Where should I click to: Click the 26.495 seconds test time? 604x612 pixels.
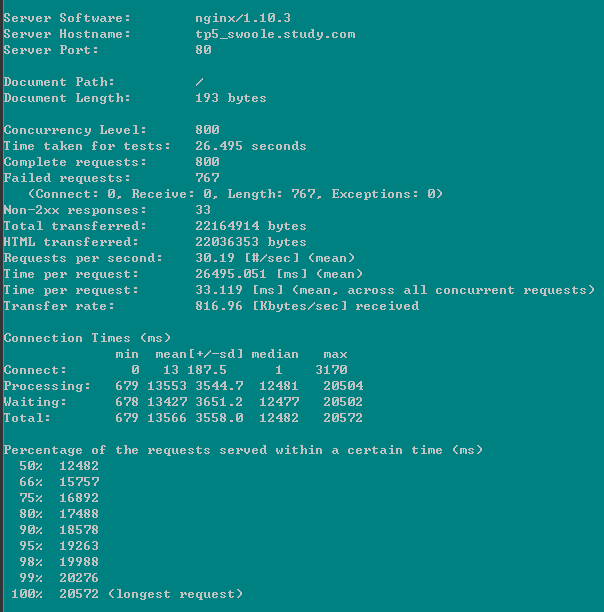pos(251,146)
